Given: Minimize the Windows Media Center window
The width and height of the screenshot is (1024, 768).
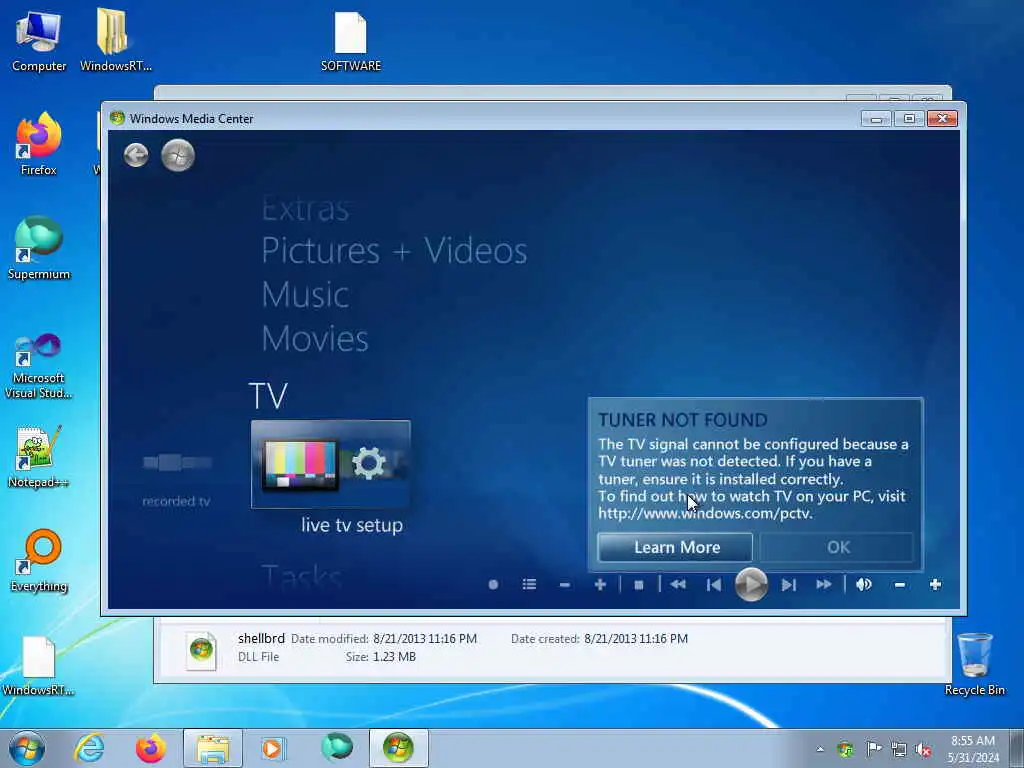Looking at the screenshot, I should click(876, 119).
